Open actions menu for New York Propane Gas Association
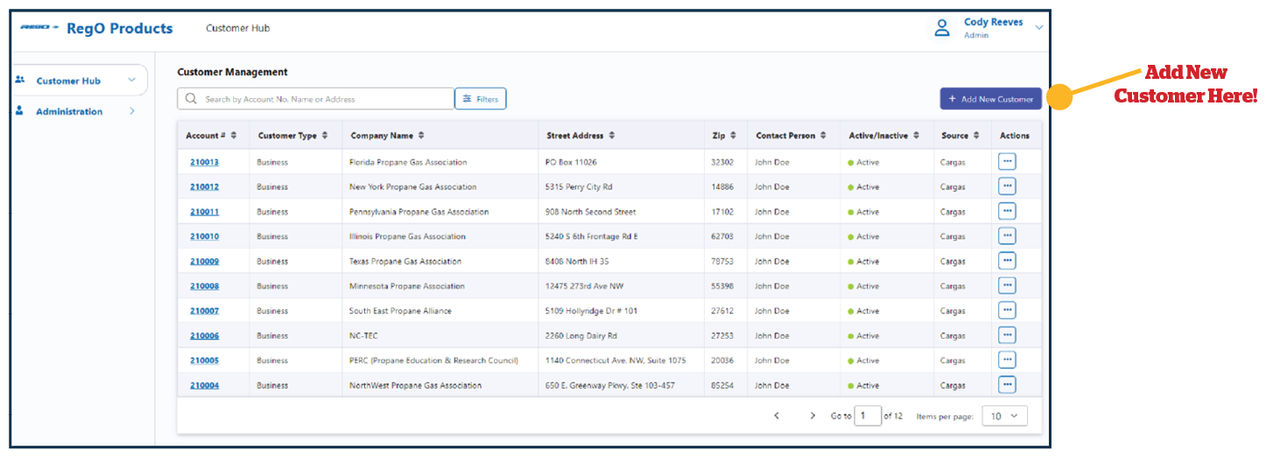Screen dimensions: 1280x458 pos(1007,186)
